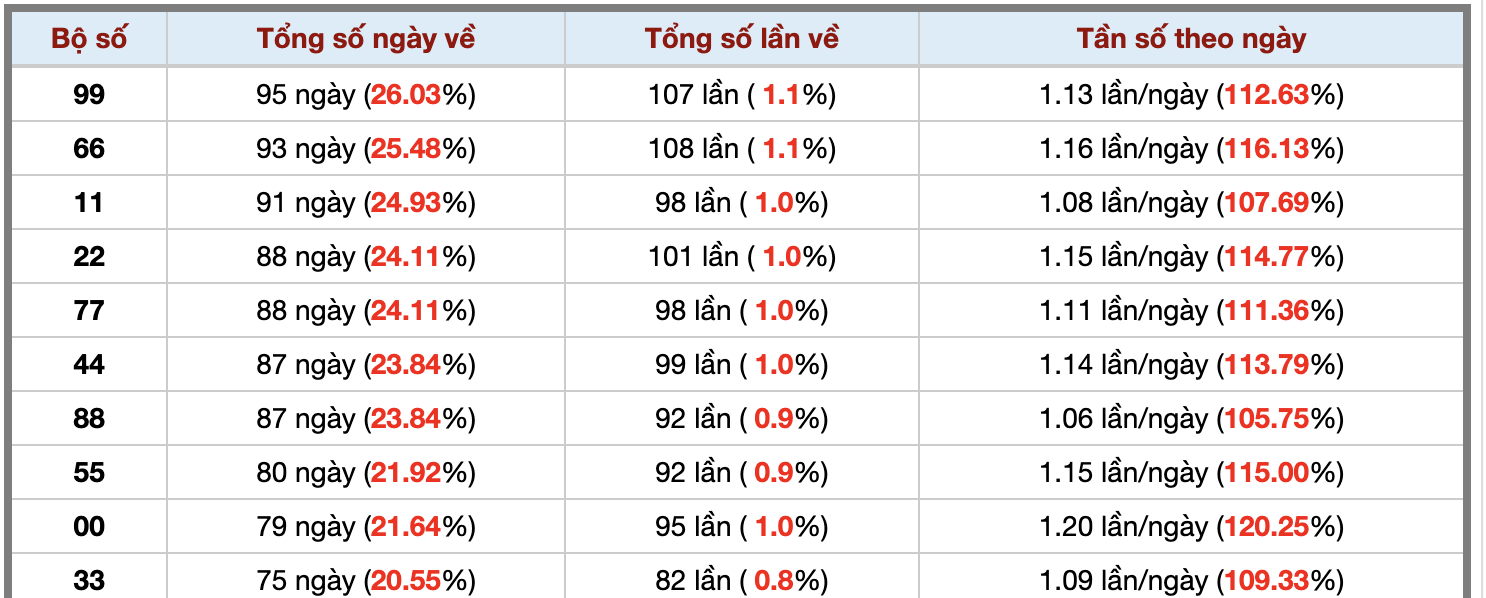Select number 77 in the first column
Screen dimensions: 1486x598
89,311
